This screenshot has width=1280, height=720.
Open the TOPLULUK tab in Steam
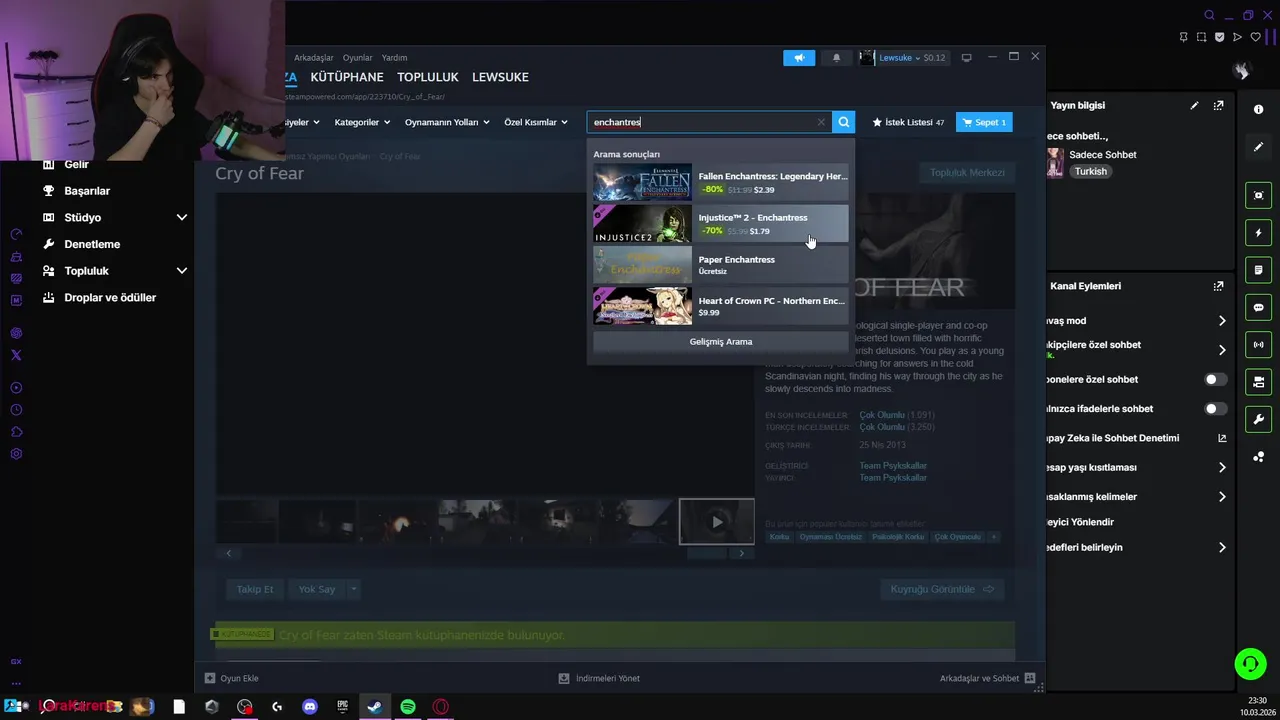click(427, 77)
